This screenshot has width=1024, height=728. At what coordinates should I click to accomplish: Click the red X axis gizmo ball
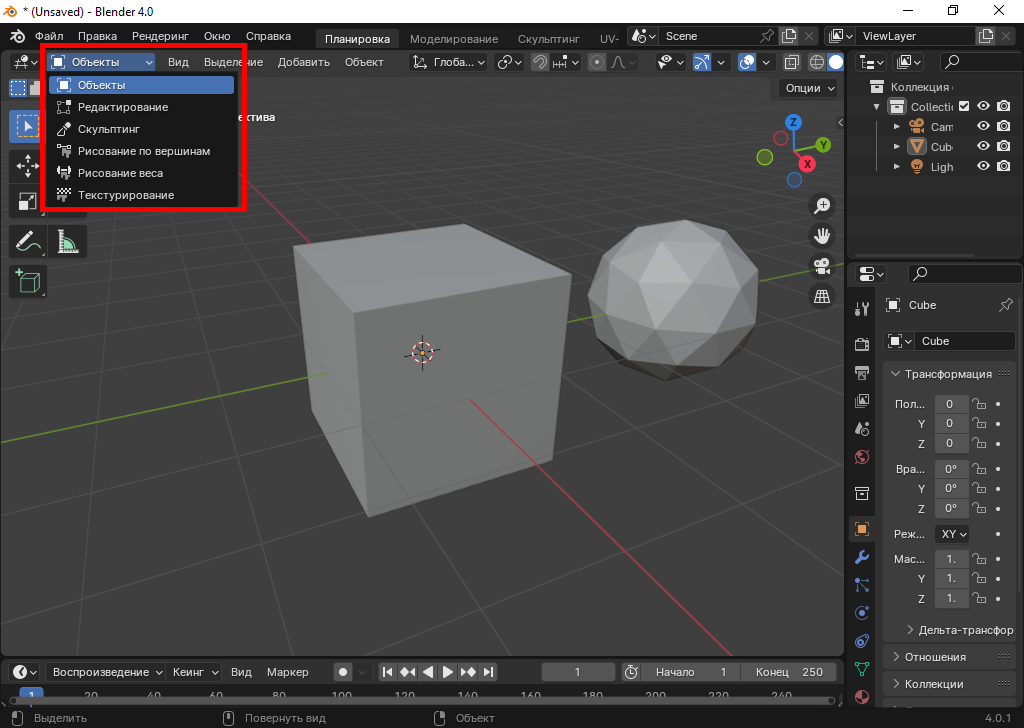[807, 164]
